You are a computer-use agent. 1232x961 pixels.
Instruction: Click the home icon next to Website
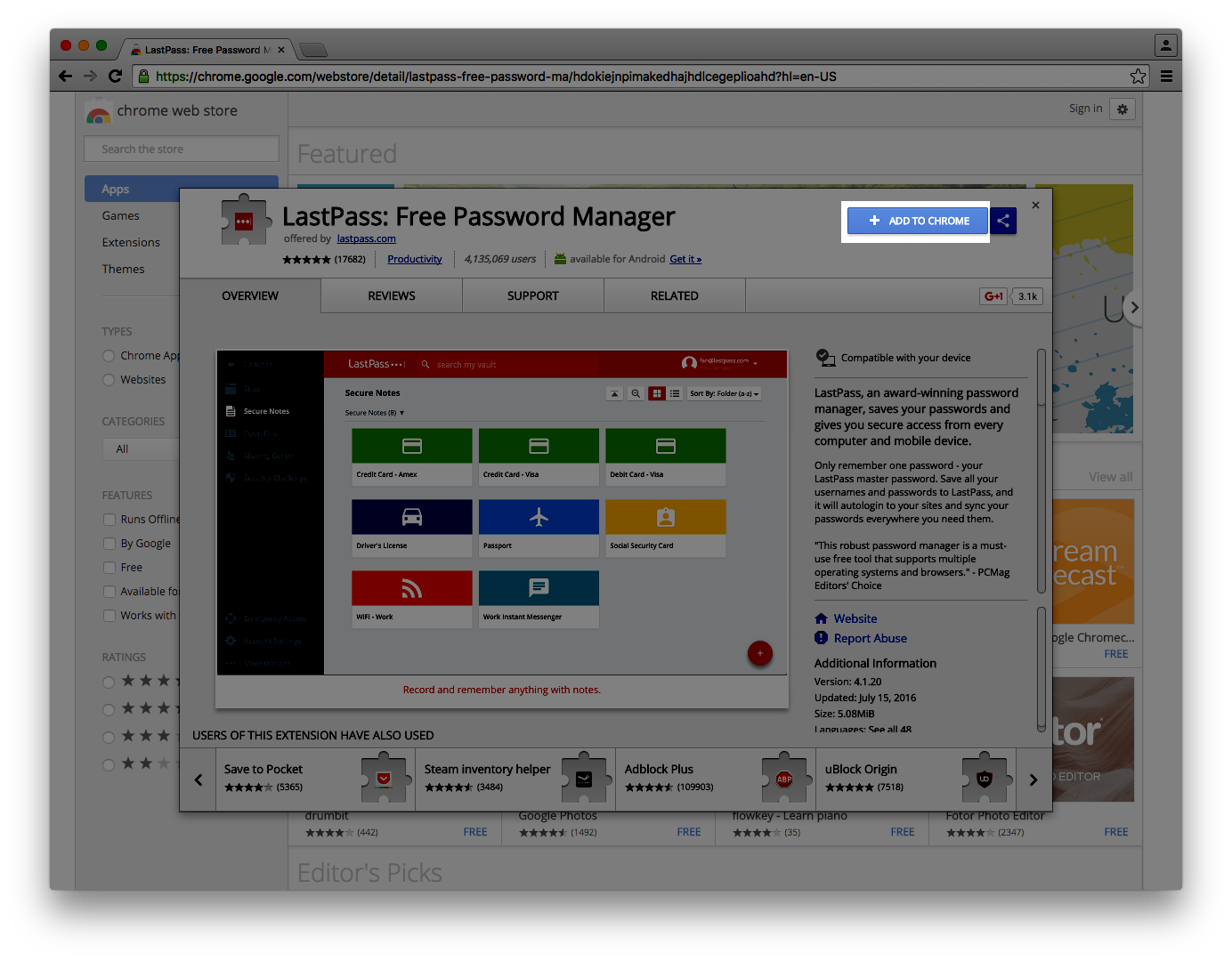coord(821,618)
